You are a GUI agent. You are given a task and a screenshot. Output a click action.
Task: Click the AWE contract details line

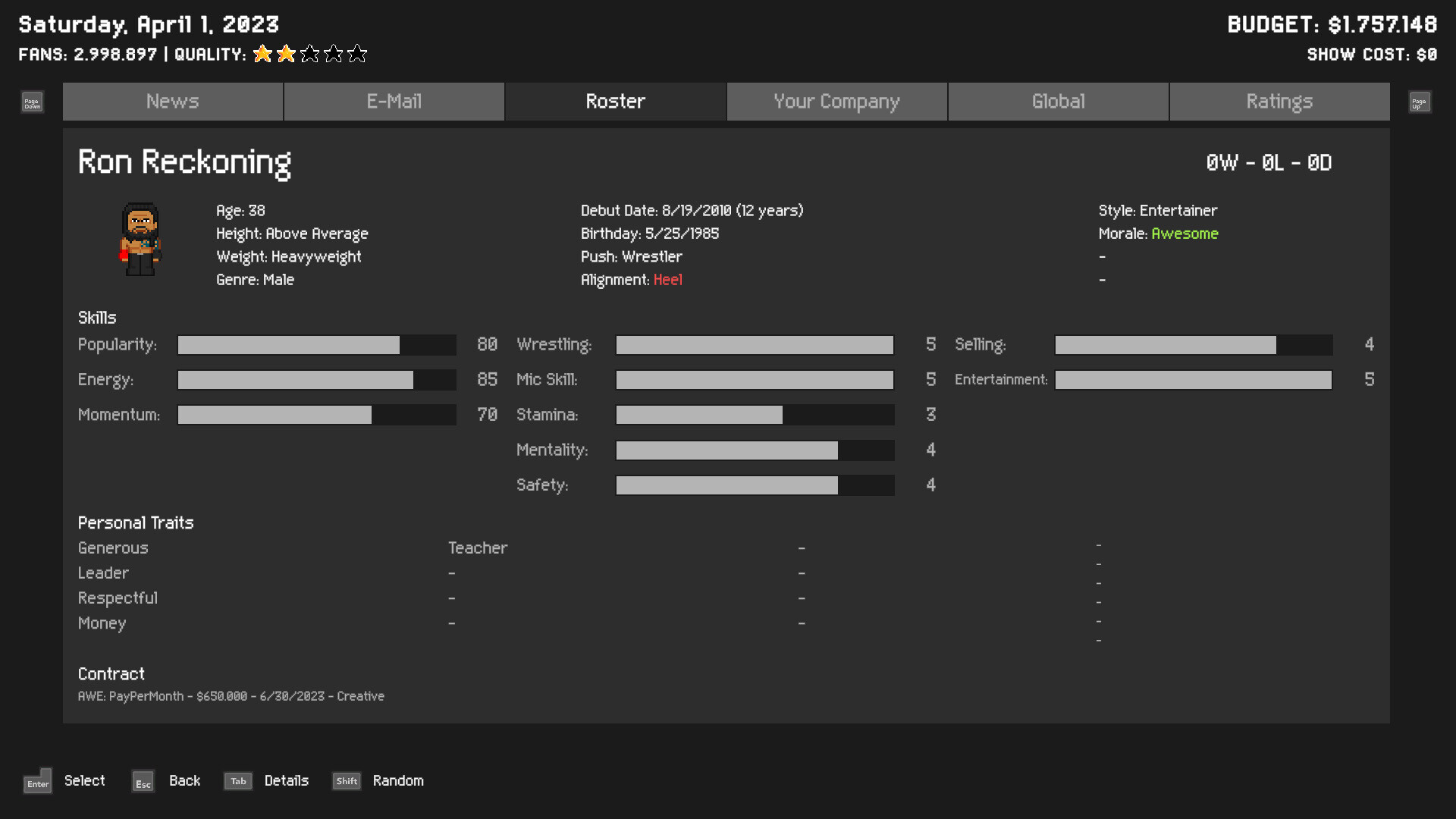pos(231,696)
